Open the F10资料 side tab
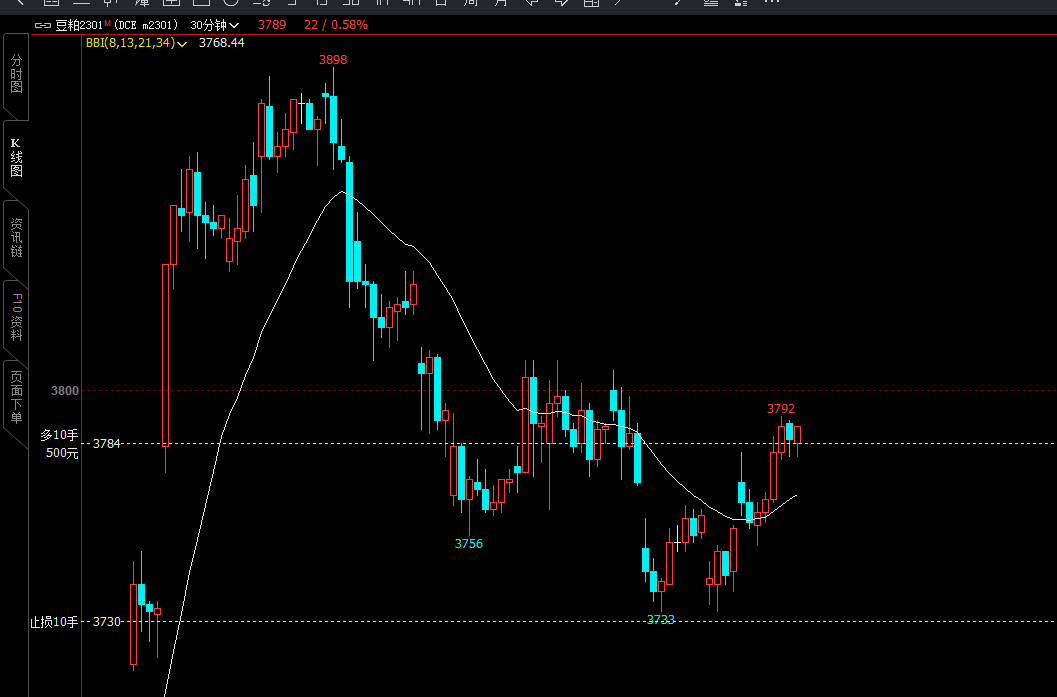The image size is (1057, 697). click(x=16, y=317)
